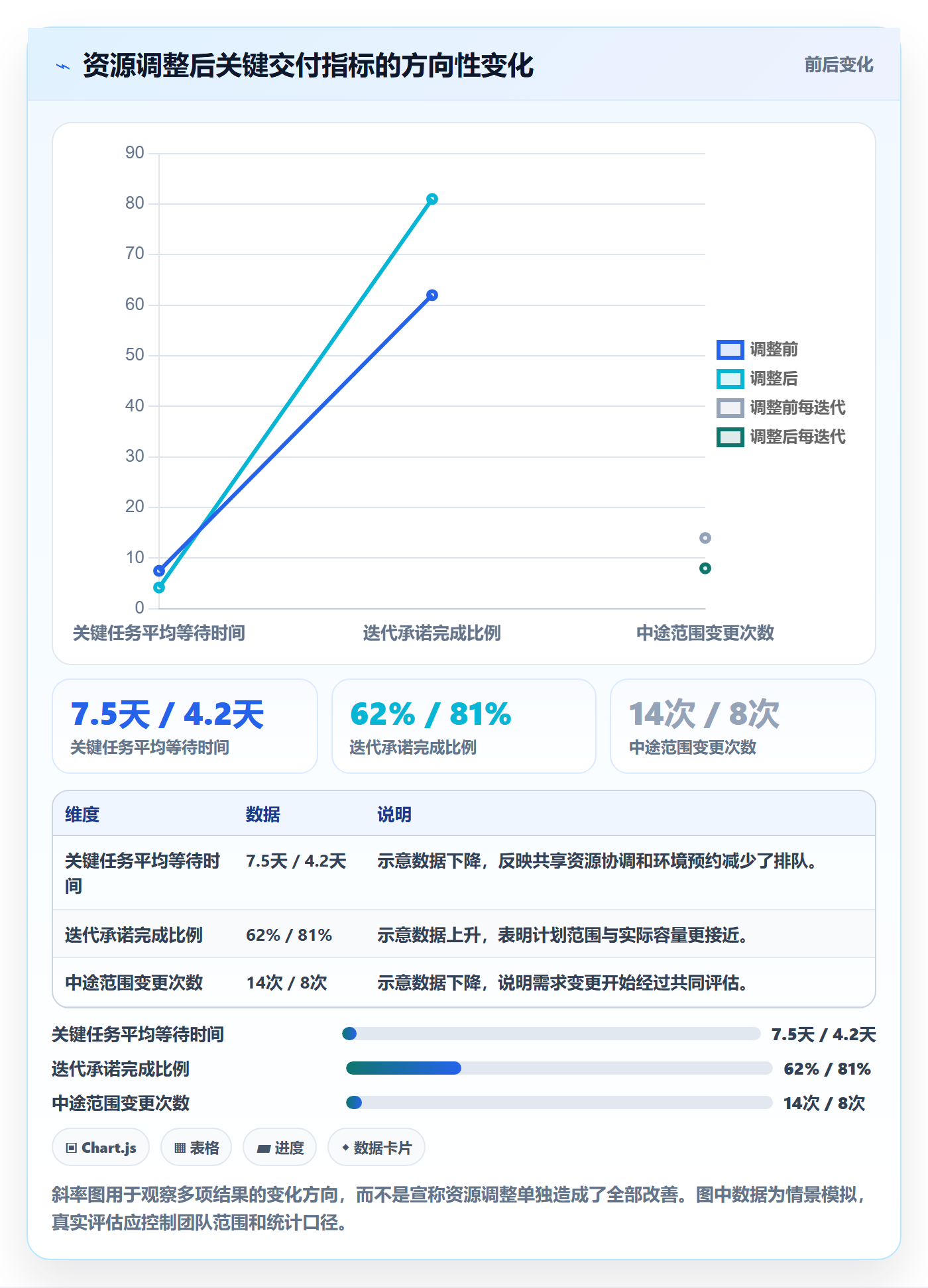The width and height of the screenshot is (928, 1288).
Task: Select the gray data point at 14
Action: [x=705, y=538]
